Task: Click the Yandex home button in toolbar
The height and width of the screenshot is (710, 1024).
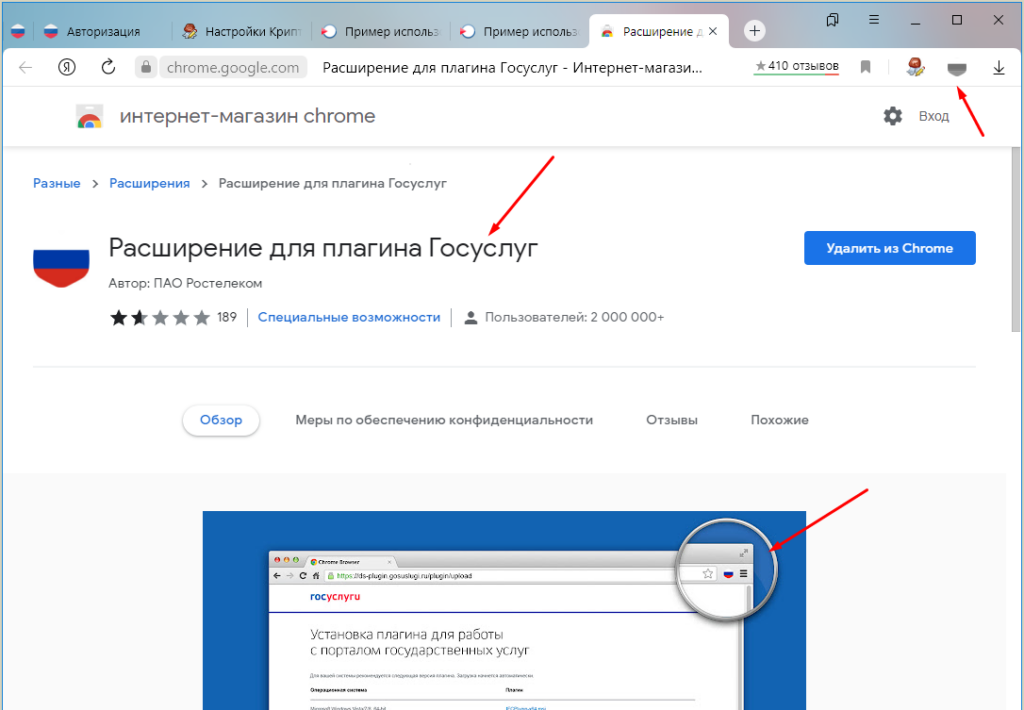Action: click(x=68, y=67)
